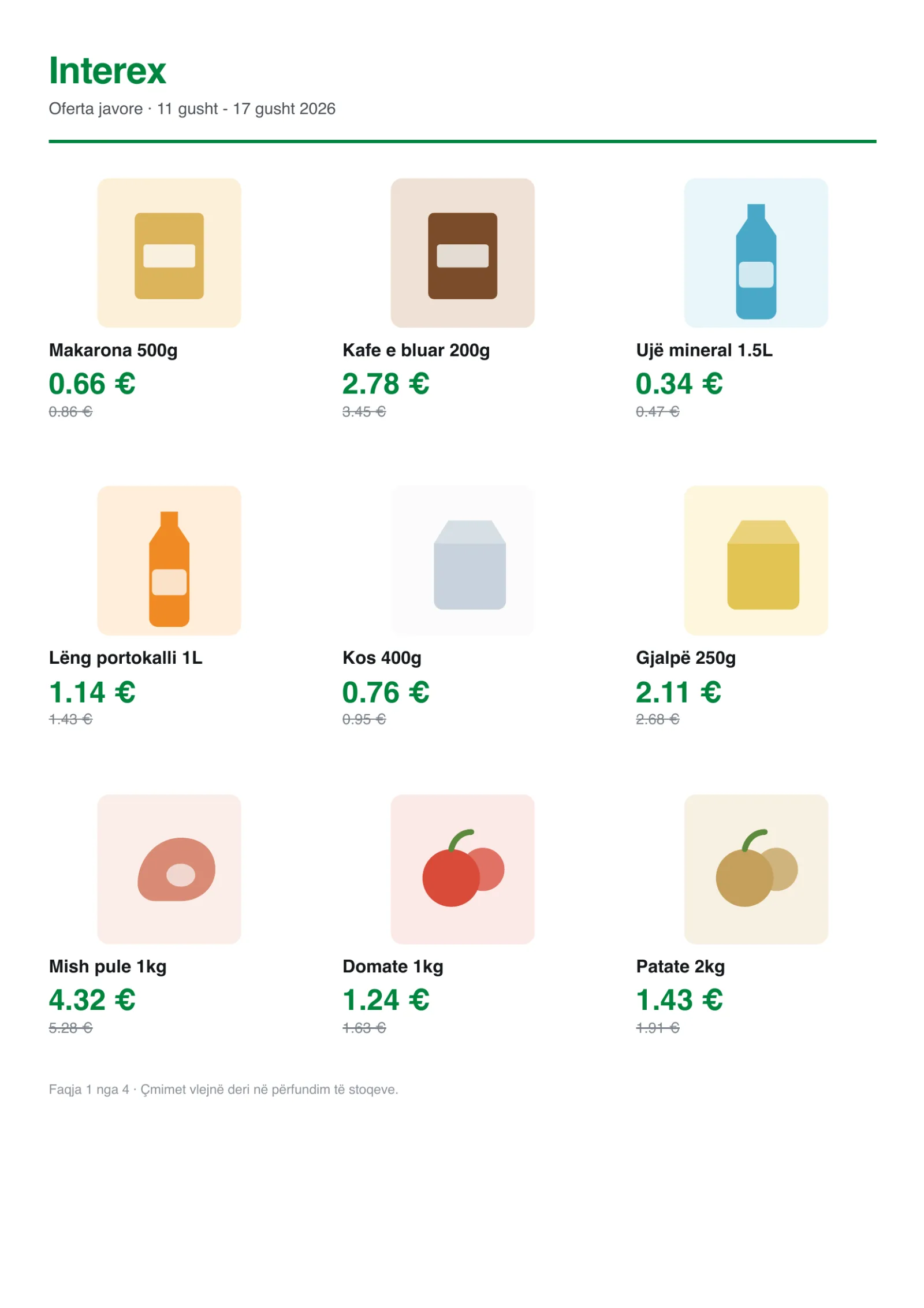
Task: Click the Domate 1kg product title
Action: click(393, 966)
